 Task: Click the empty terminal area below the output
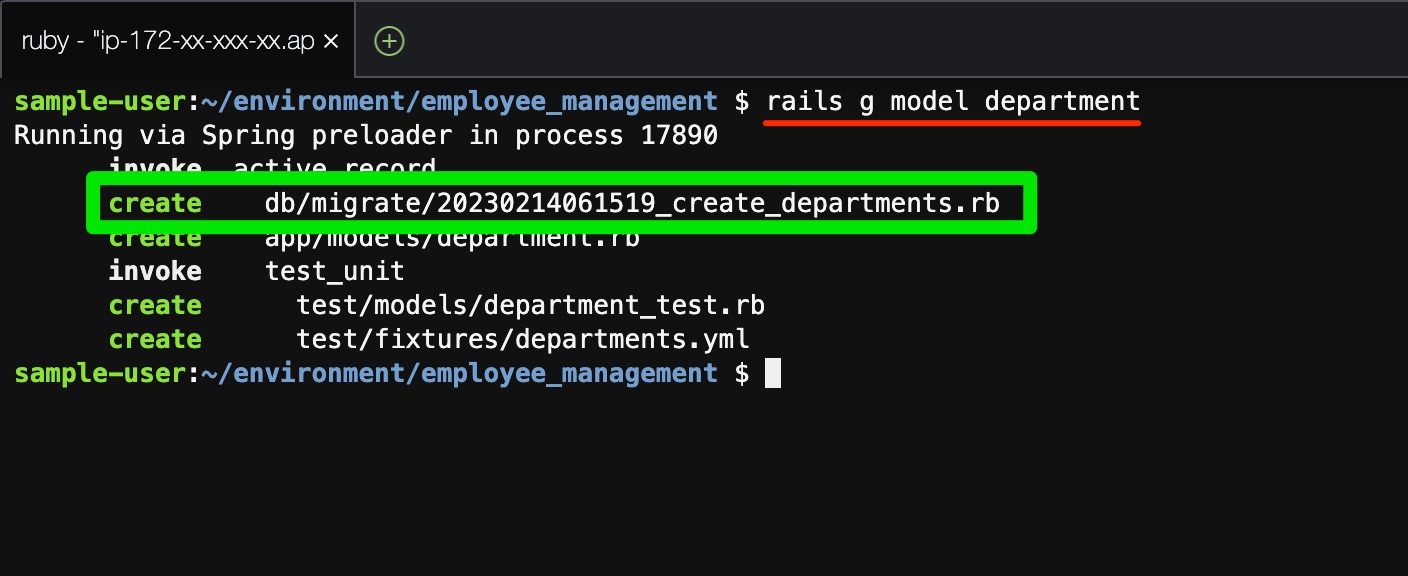(x=700, y=480)
